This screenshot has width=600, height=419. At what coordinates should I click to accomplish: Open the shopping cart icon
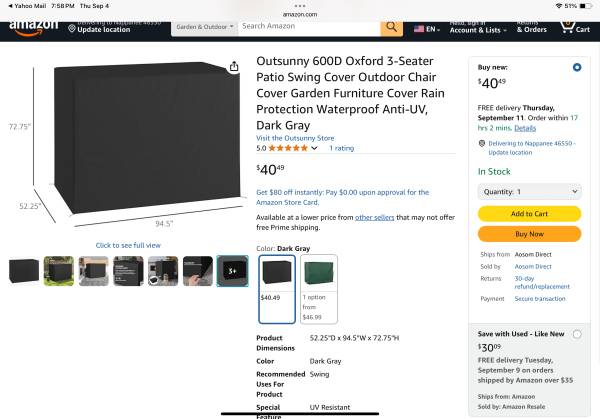pyautogui.click(x=575, y=28)
